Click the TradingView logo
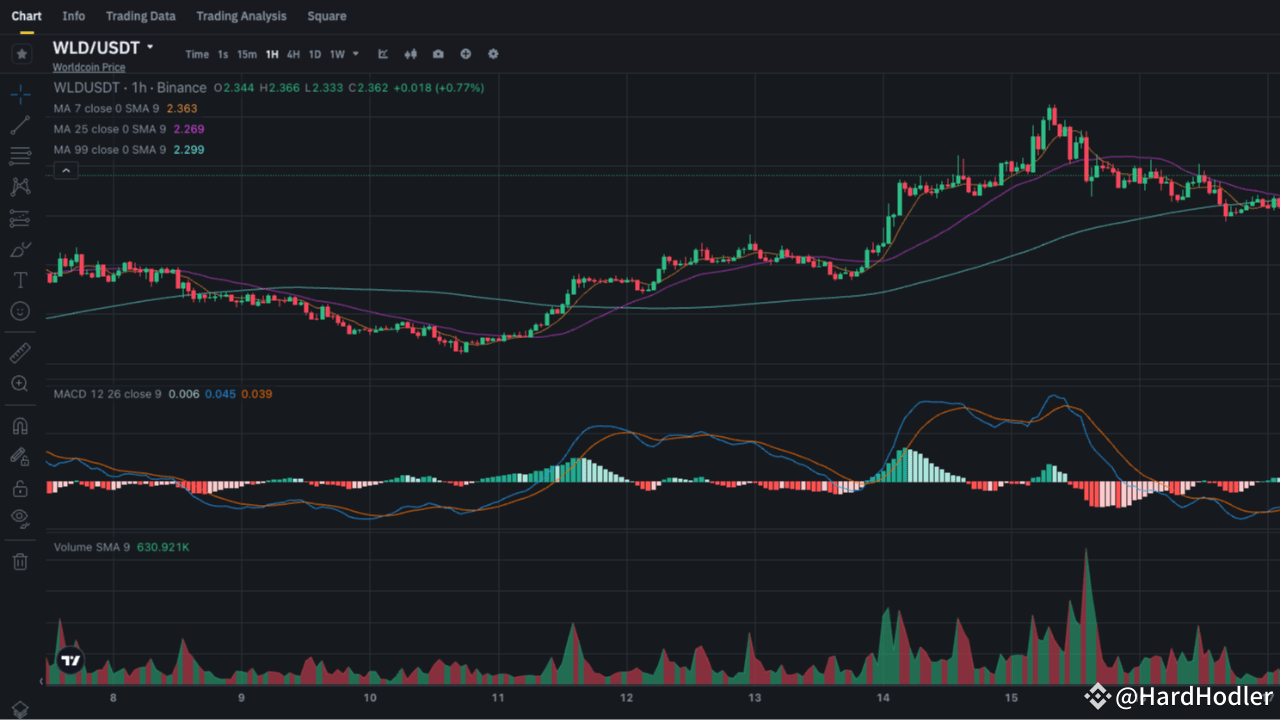The width and height of the screenshot is (1280, 720). 70,660
